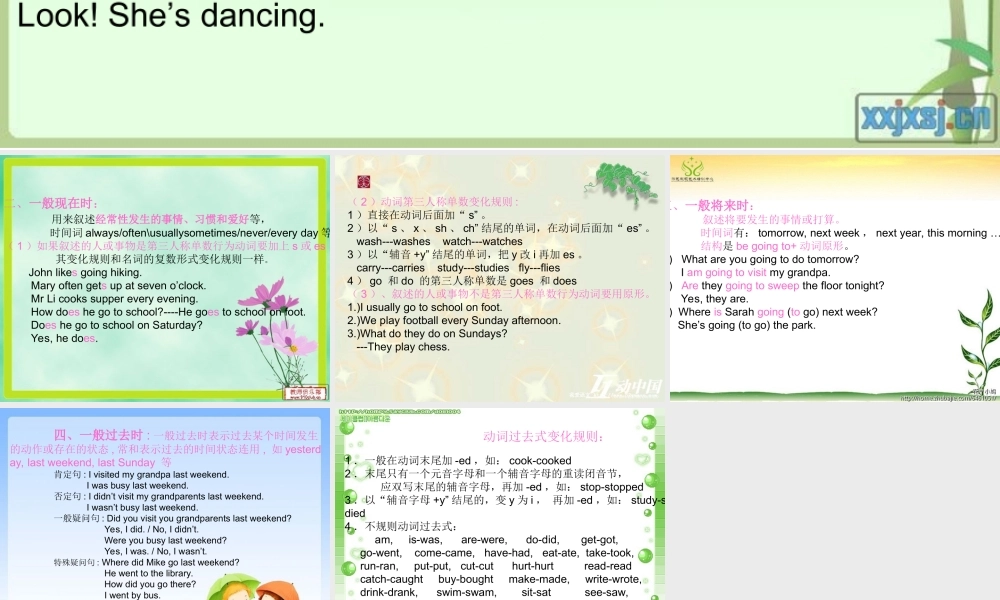The width and height of the screenshot is (1000, 600).
Task: Click "I am going to visit my grandpa."
Action: tap(756, 273)
